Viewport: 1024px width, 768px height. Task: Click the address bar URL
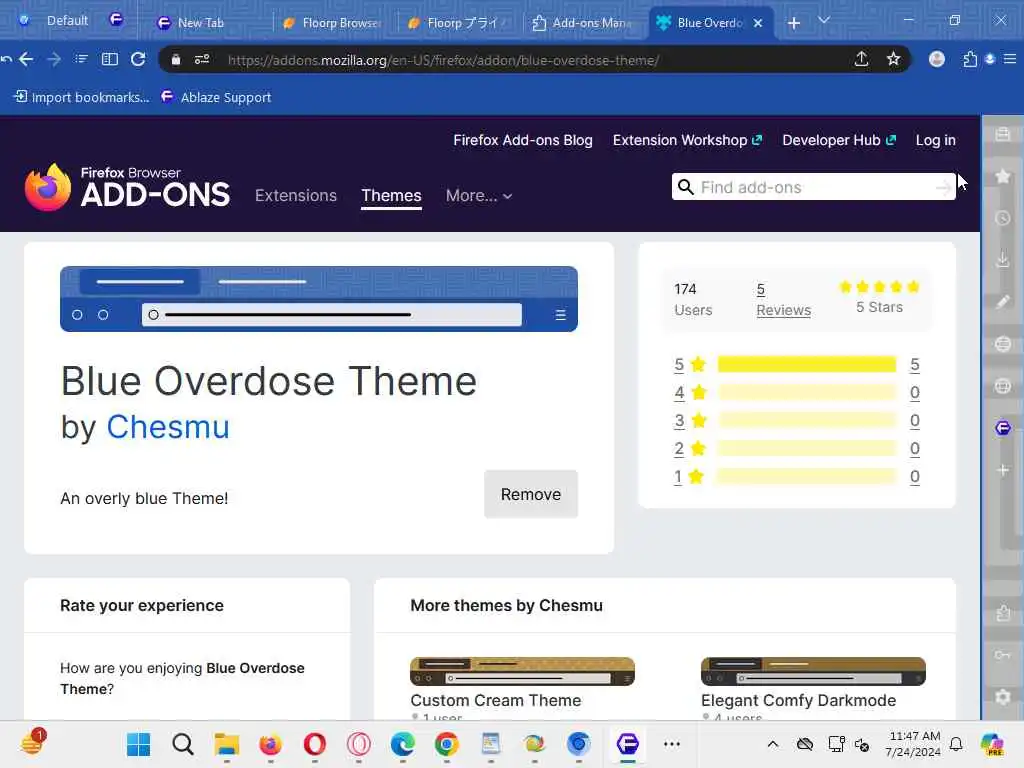pos(443,60)
